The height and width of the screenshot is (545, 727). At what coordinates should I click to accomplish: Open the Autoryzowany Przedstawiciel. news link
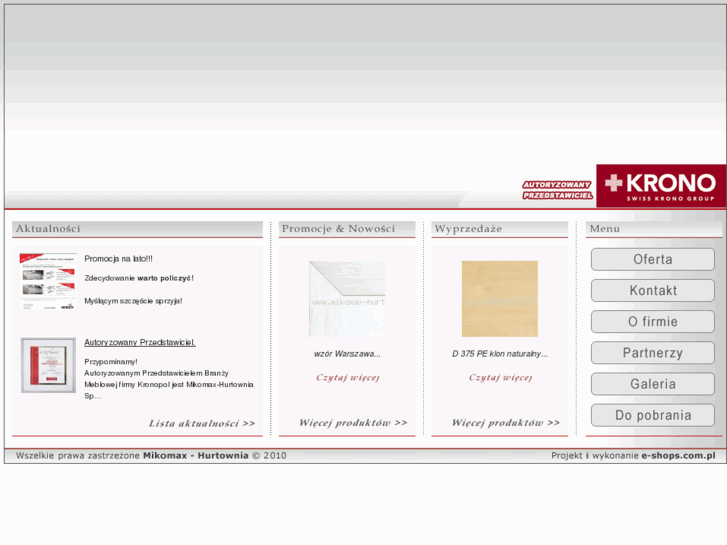click(x=140, y=342)
